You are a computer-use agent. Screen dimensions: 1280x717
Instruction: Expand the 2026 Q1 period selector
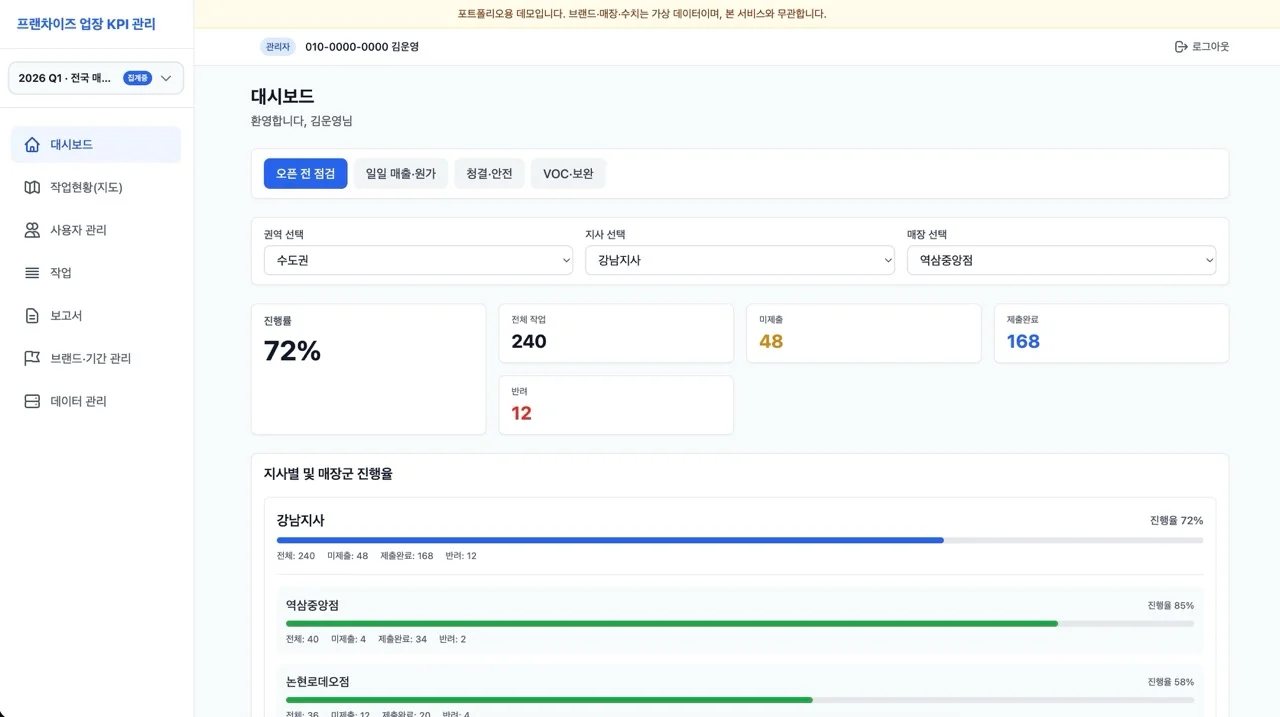tap(96, 78)
